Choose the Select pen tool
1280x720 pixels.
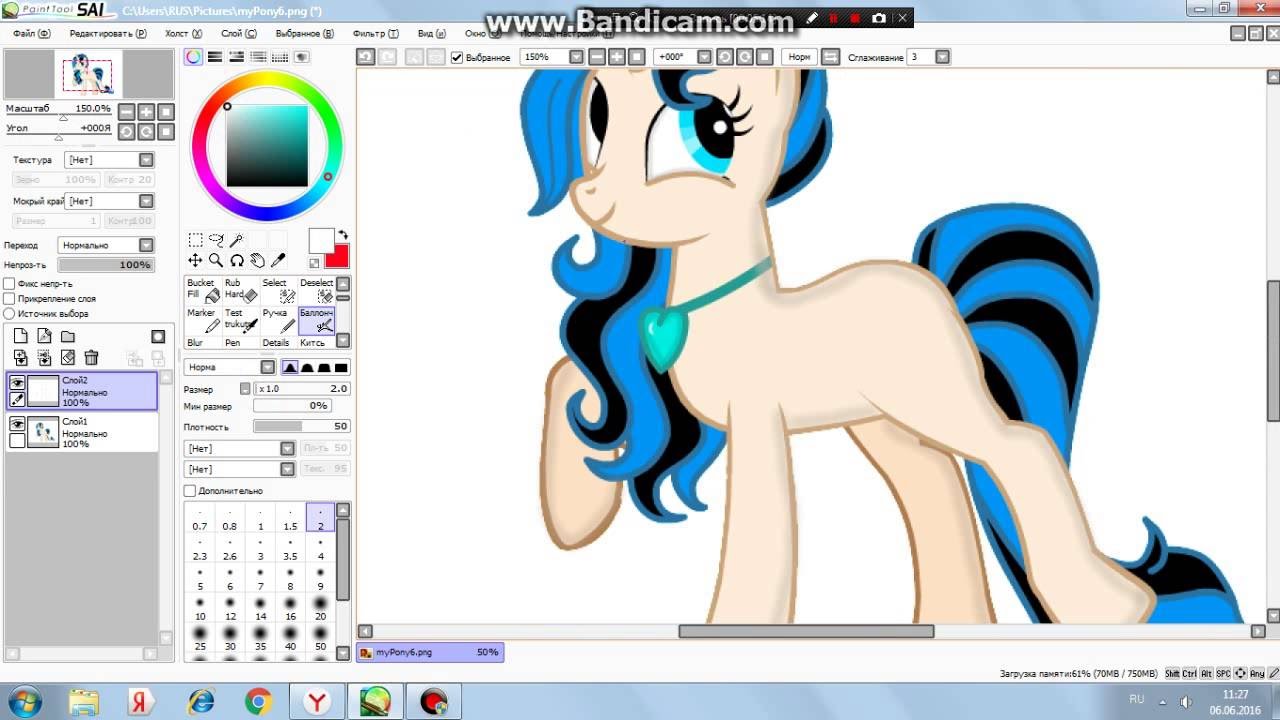click(x=279, y=290)
